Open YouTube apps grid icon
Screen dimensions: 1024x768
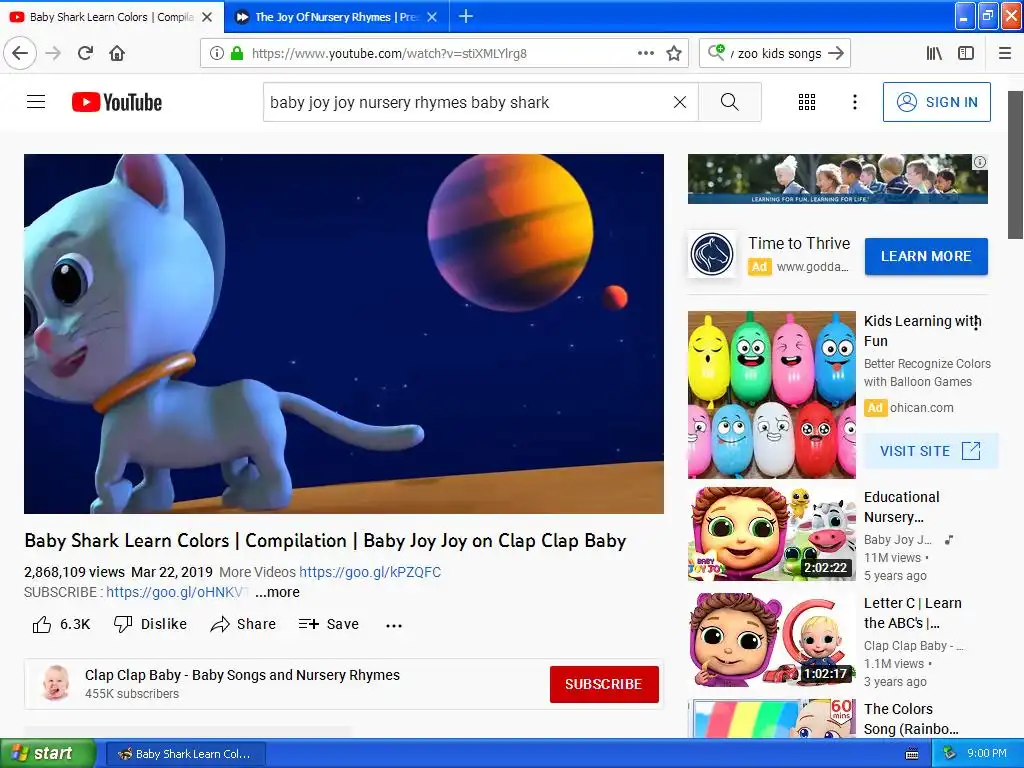click(x=807, y=102)
